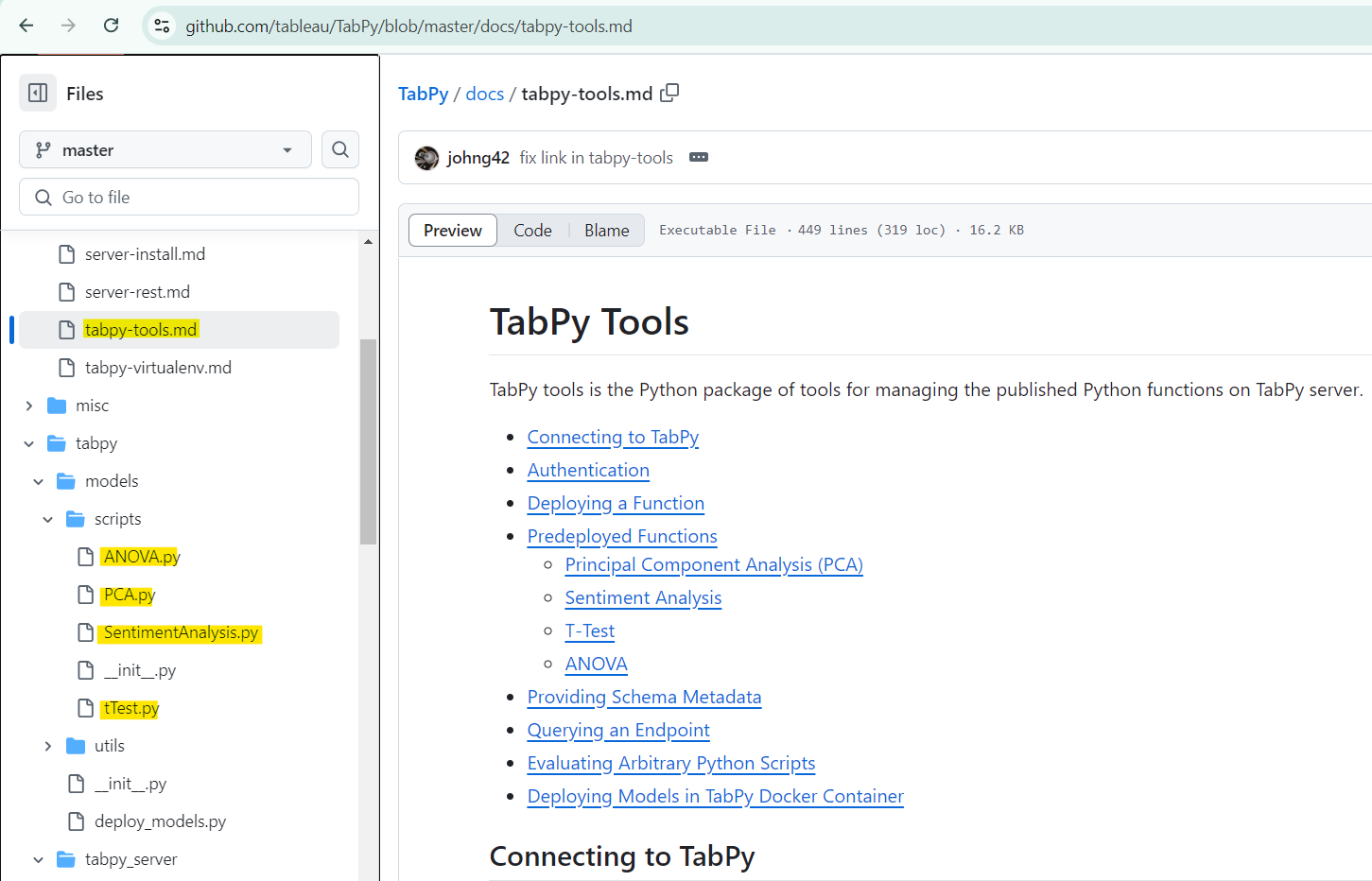Click the file icon beside tabpy-tools.md

tap(66, 330)
